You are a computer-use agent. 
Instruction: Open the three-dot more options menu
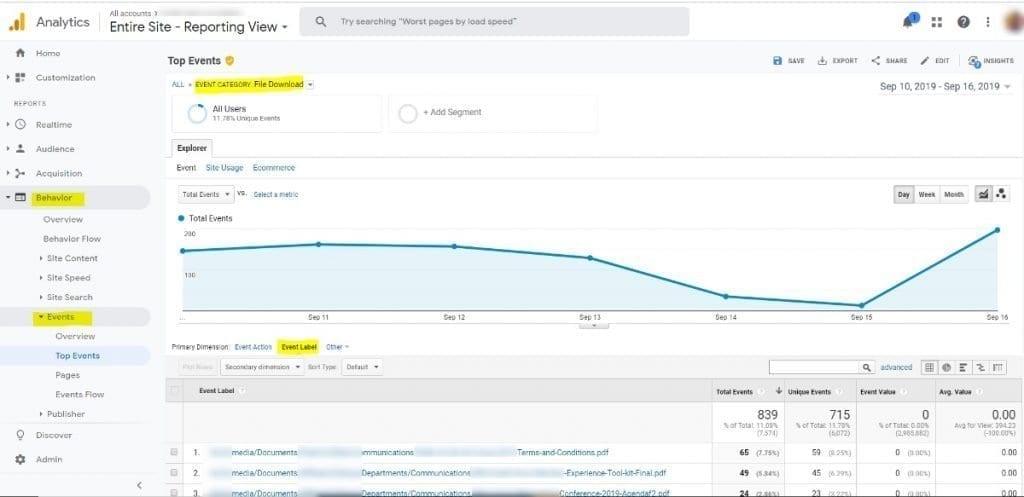(989, 22)
